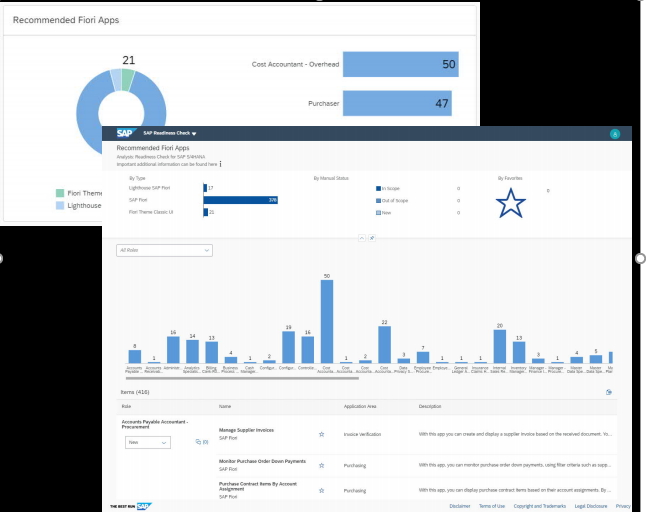Click the Name column header
Image resolution: width=648 pixels, height=512 pixels.
click(225, 407)
